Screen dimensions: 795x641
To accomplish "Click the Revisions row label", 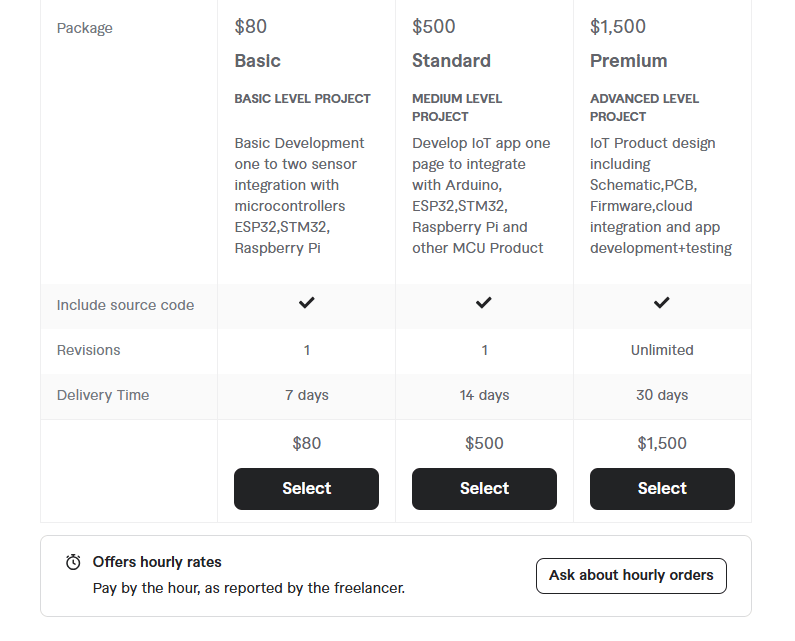I will (x=88, y=350).
